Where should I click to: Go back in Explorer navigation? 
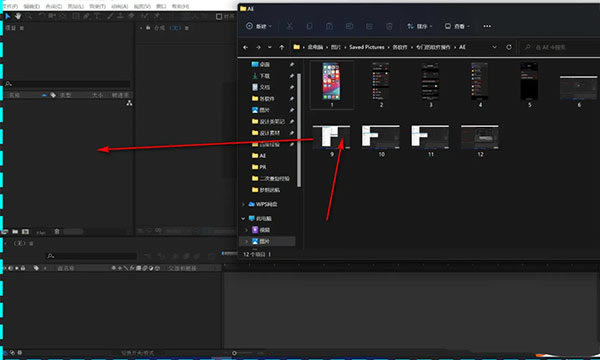(245, 47)
